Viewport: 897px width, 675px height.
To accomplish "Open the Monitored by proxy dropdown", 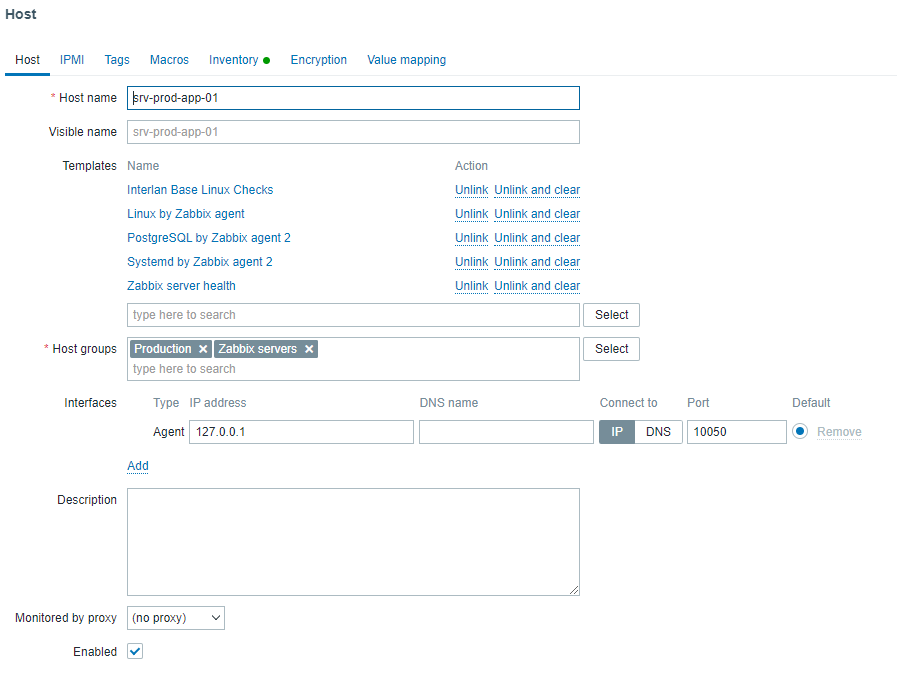I will [x=176, y=618].
